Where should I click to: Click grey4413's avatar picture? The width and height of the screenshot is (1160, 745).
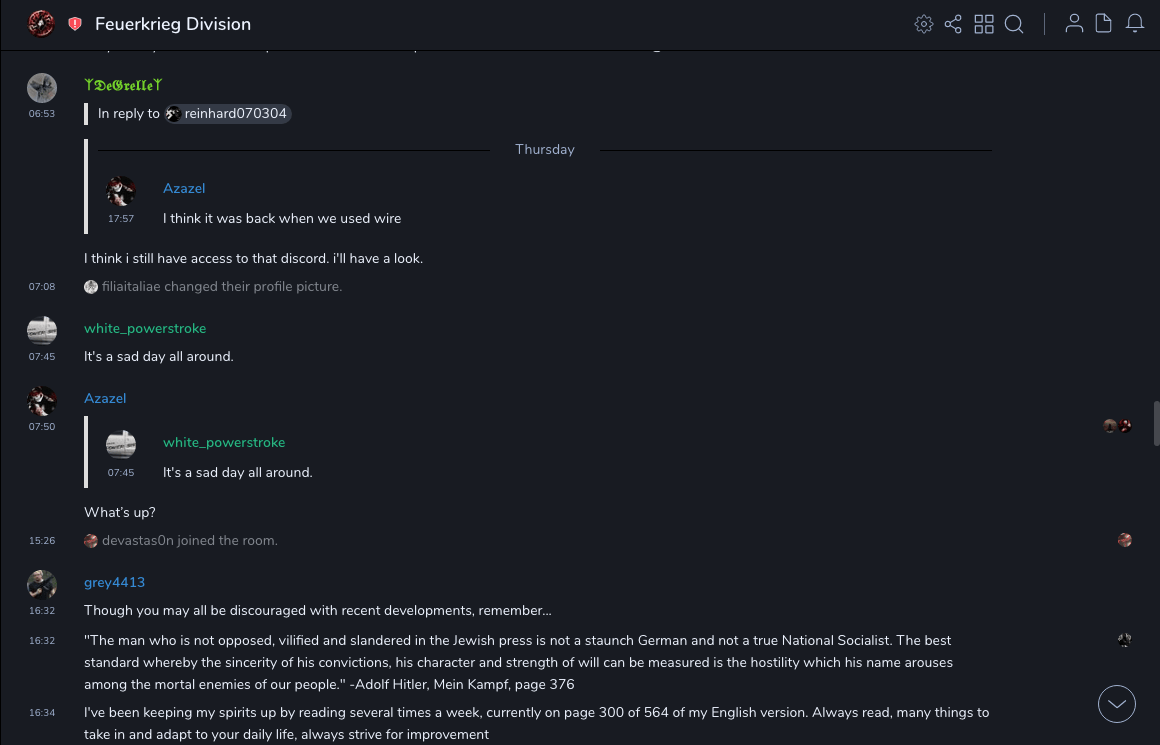[42, 584]
